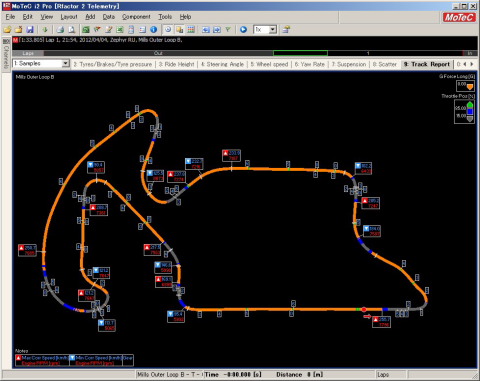Click the details list icon in toolbar
The image size is (480, 381).
(x=142, y=30)
